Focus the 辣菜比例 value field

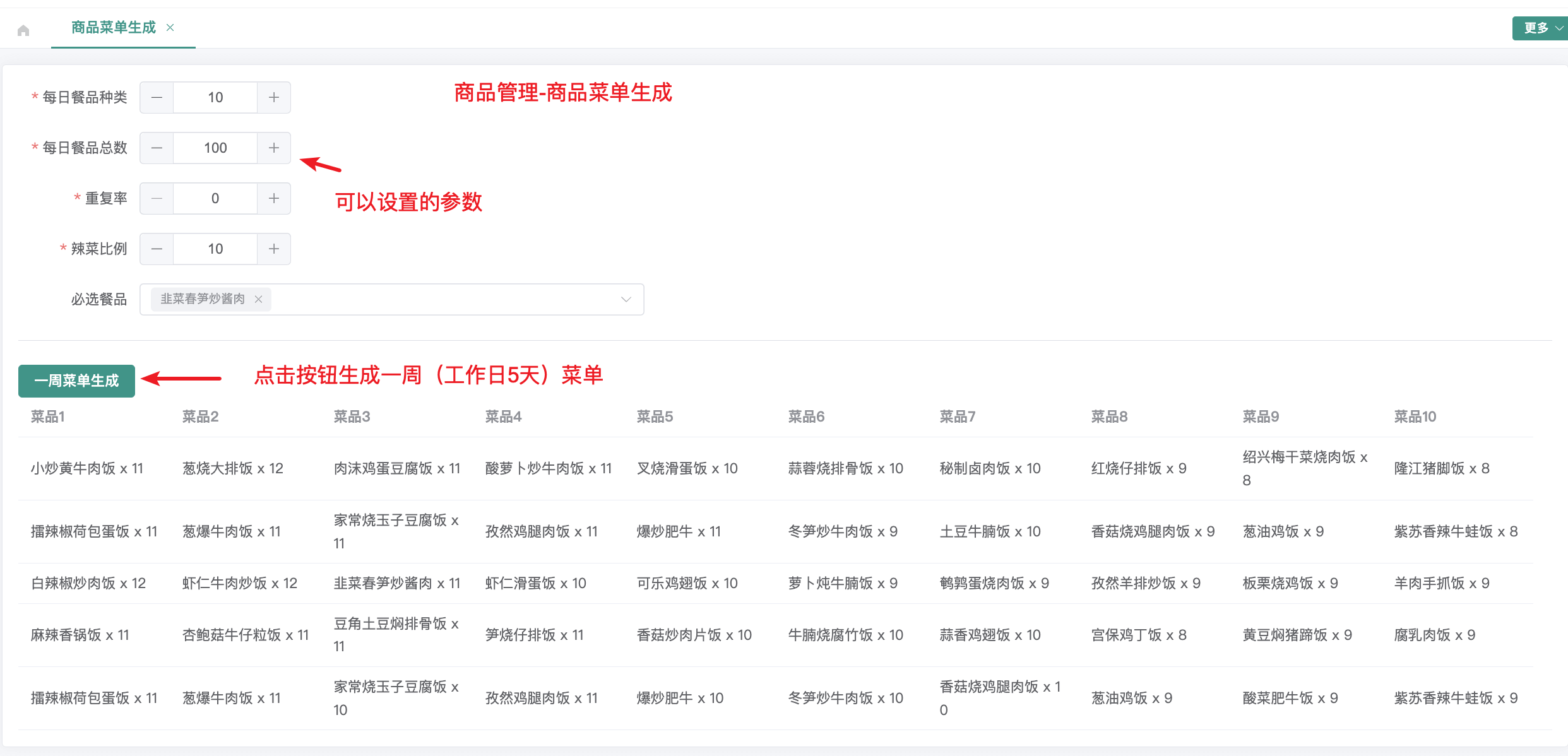(x=215, y=249)
